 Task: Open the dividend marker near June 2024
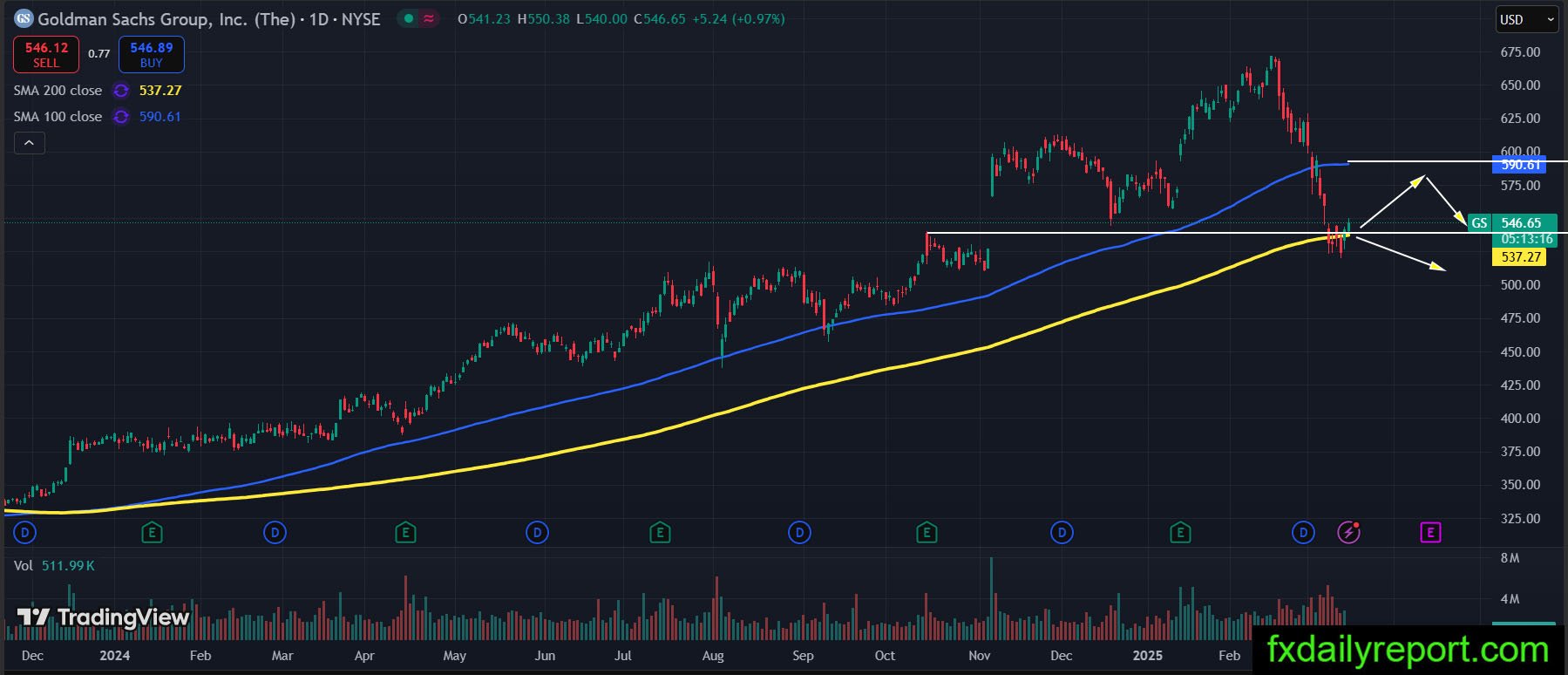pyautogui.click(x=537, y=532)
